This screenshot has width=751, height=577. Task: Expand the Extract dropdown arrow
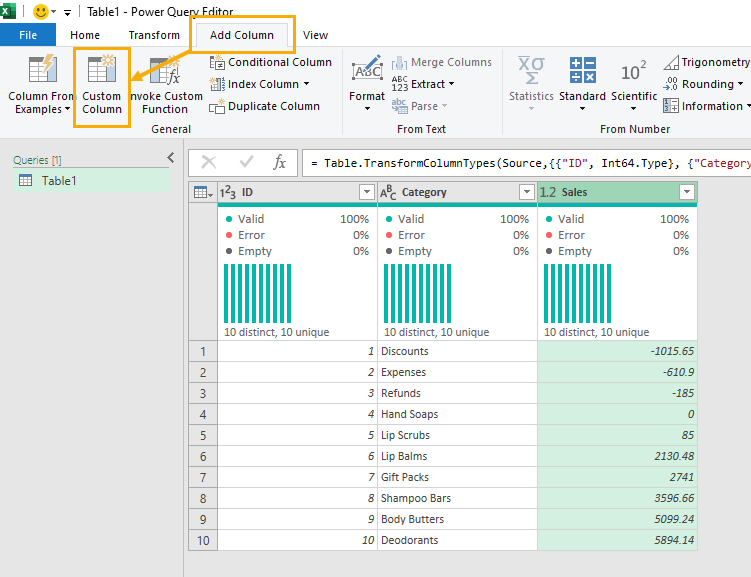pos(451,84)
